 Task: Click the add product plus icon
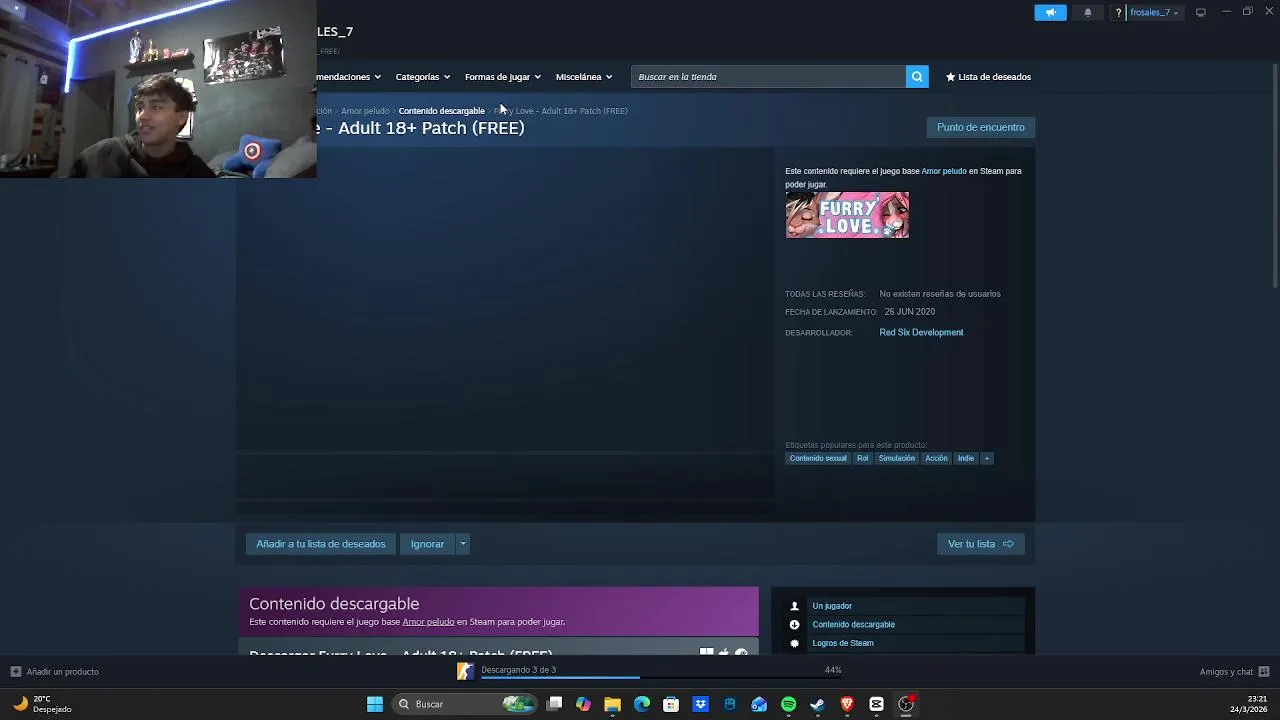click(x=15, y=672)
